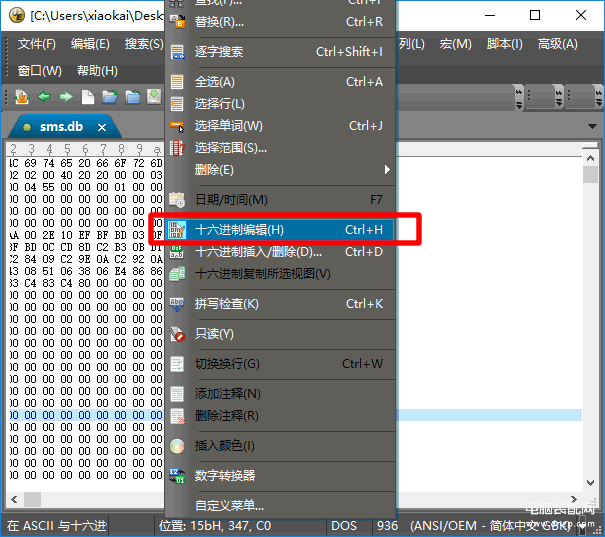This screenshot has height=537, width=605.
Task: Click the Read Only (只读) icon
Action: (x=177, y=334)
